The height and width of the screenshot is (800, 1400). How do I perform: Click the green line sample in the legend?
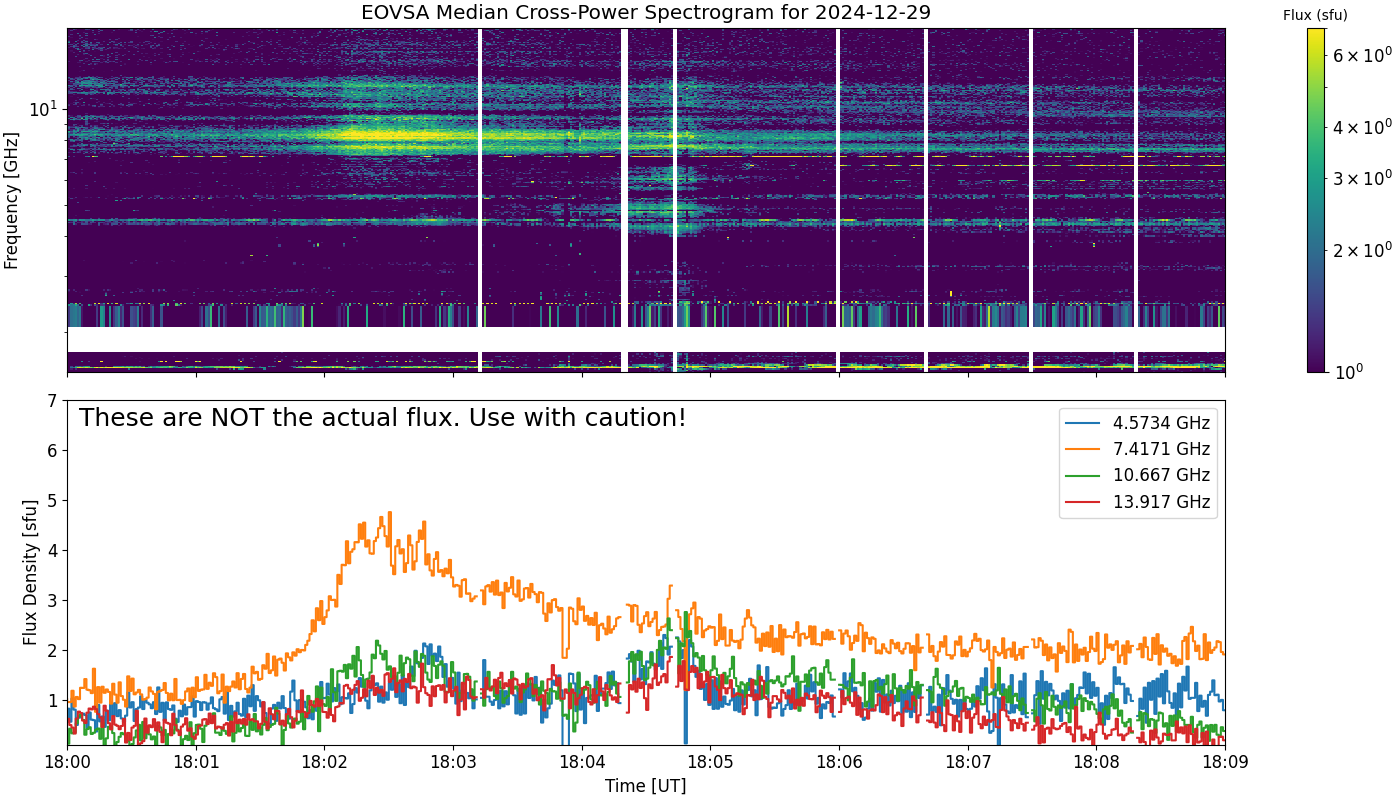click(1084, 475)
